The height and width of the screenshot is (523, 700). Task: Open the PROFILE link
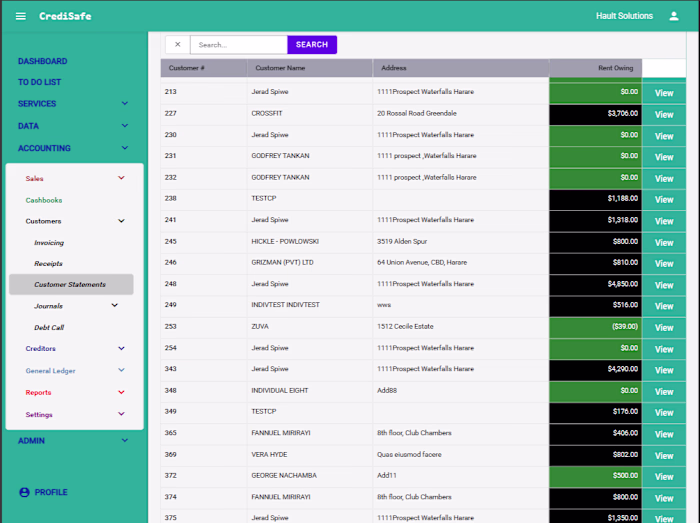(51, 492)
